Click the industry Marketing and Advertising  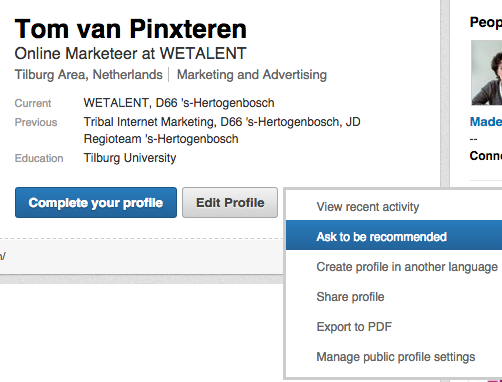tap(252, 74)
